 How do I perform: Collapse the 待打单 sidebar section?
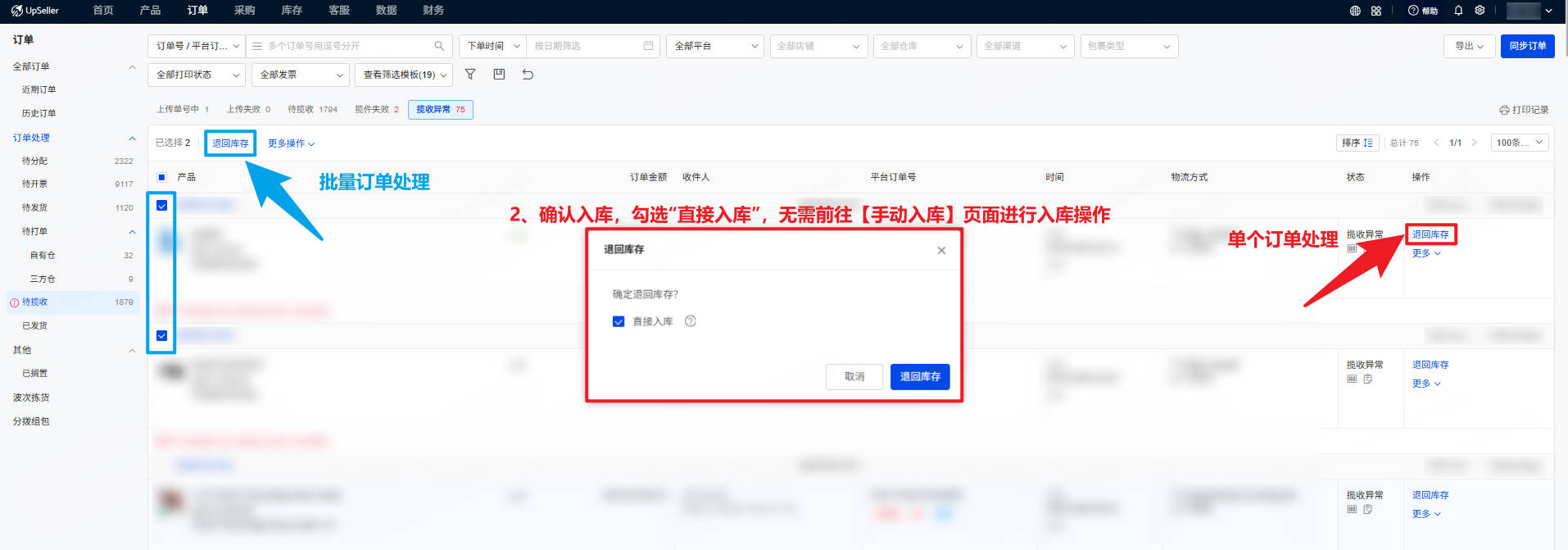click(132, 231)
